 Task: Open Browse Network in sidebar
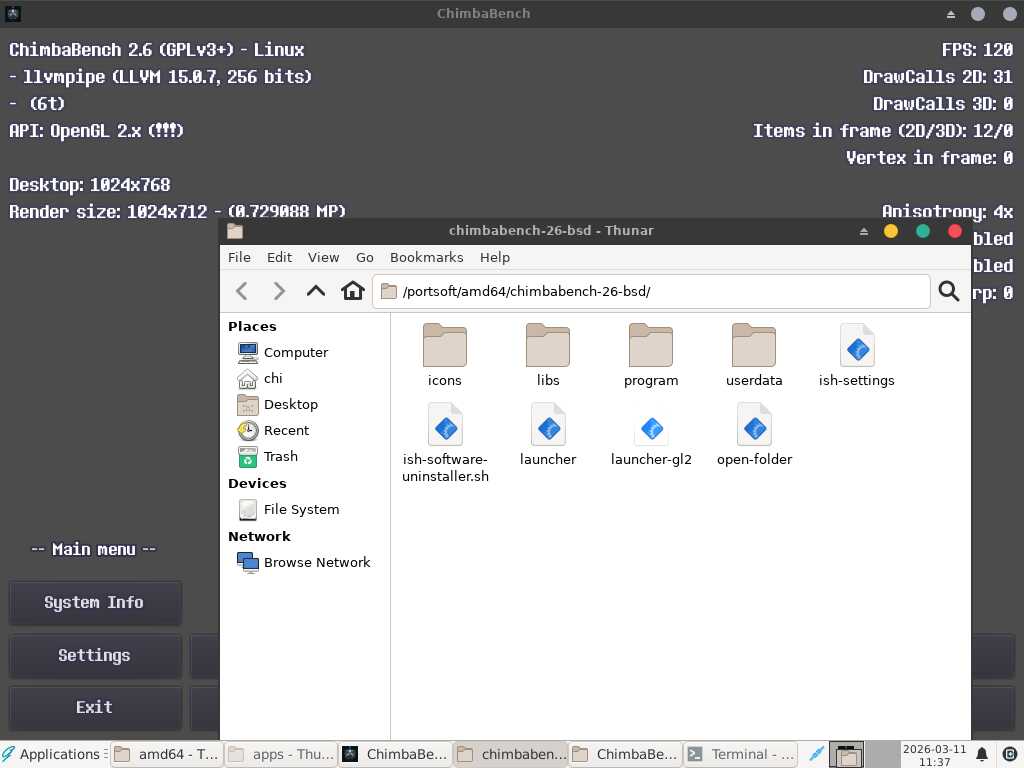pos(304,562)
